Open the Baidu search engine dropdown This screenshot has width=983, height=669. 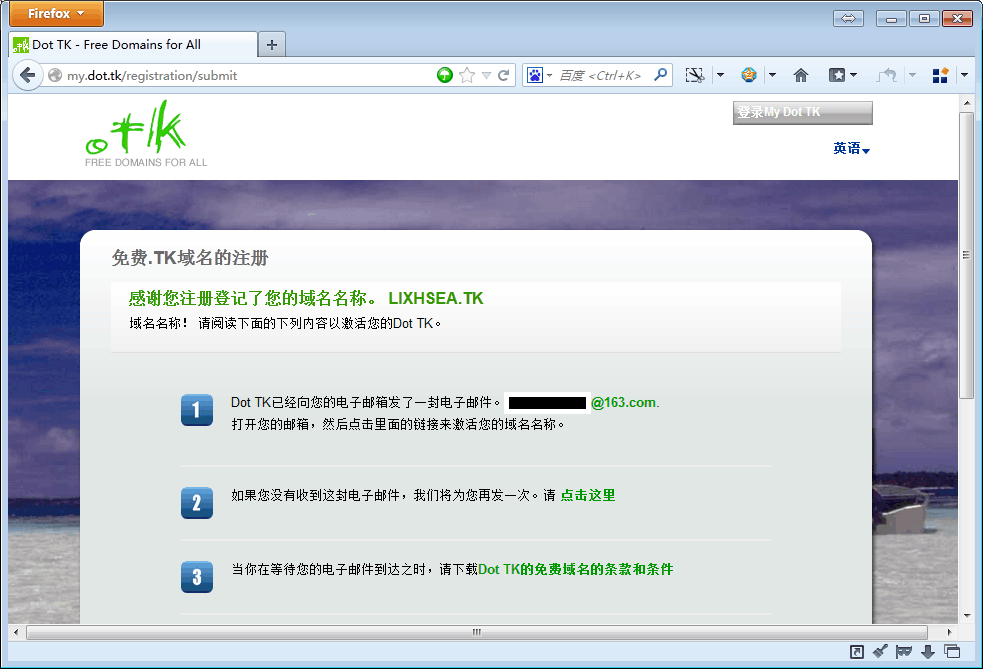pyautogui.click(x=539, y=75)
